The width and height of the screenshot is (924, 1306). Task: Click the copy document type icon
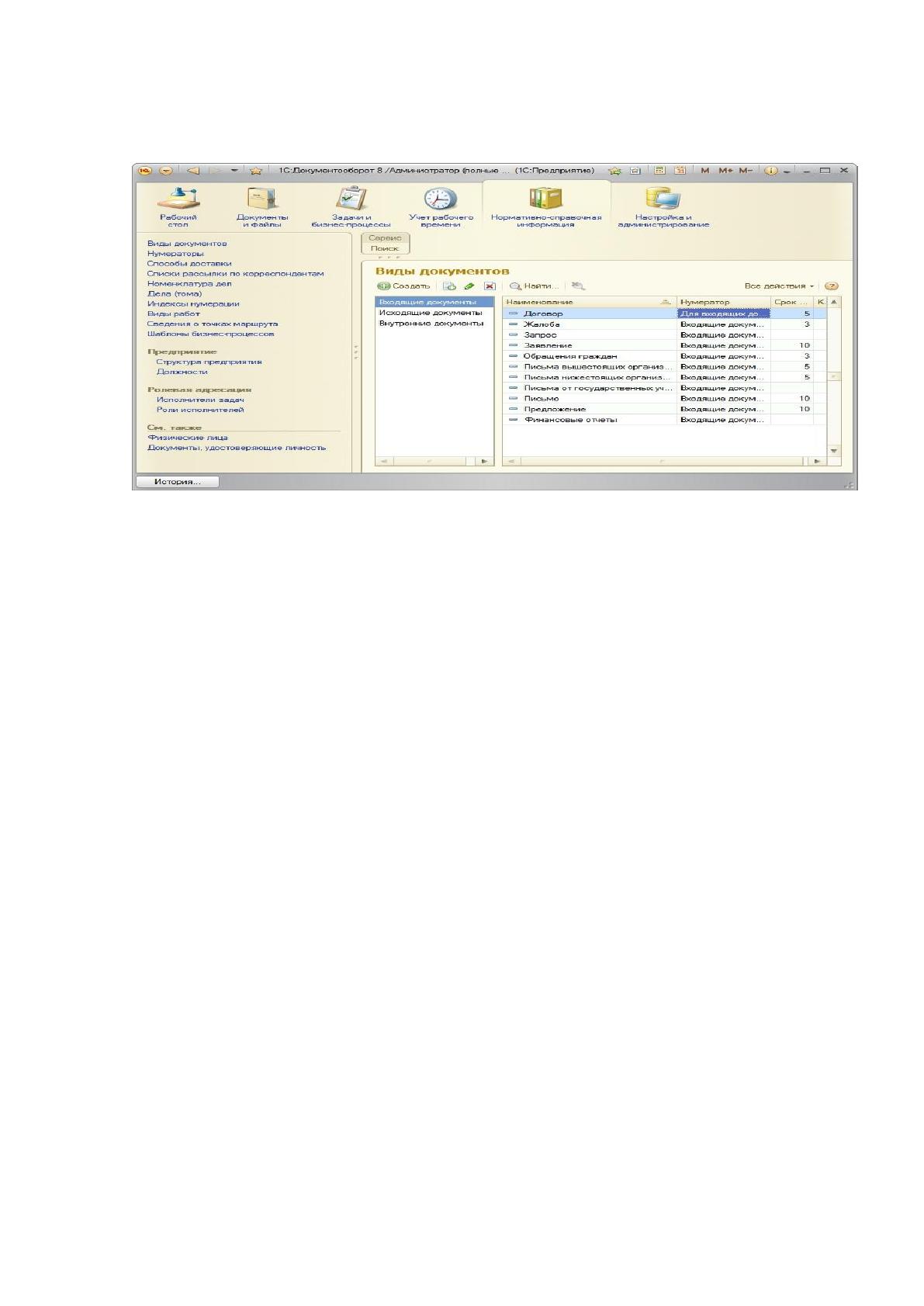449,286
